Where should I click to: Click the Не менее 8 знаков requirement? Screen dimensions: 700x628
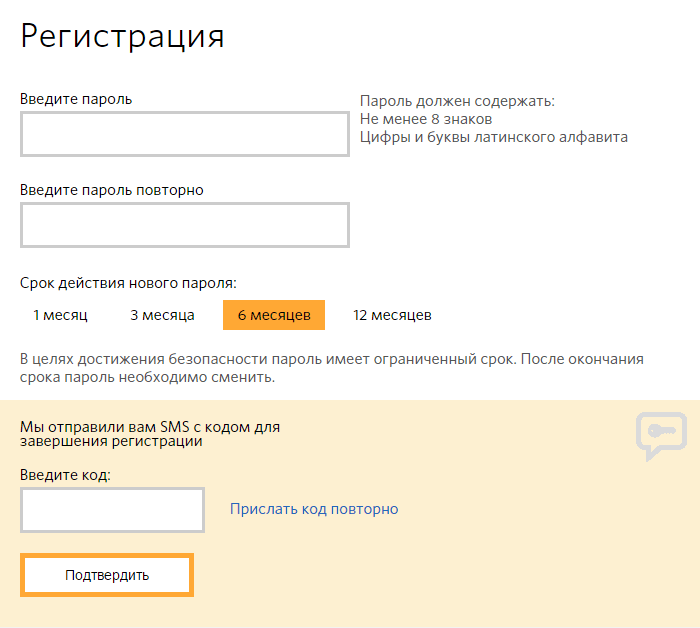(x=426, y=119)
